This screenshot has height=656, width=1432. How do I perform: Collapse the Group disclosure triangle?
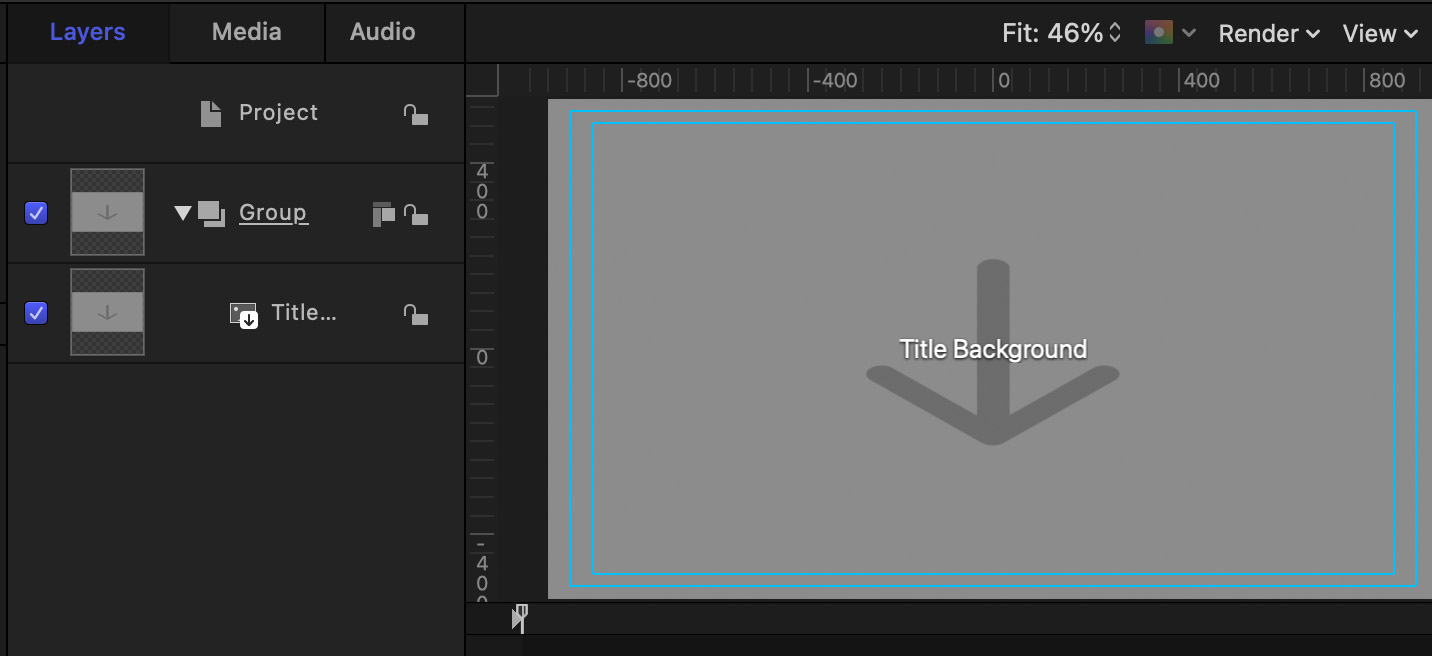point(182,213)
